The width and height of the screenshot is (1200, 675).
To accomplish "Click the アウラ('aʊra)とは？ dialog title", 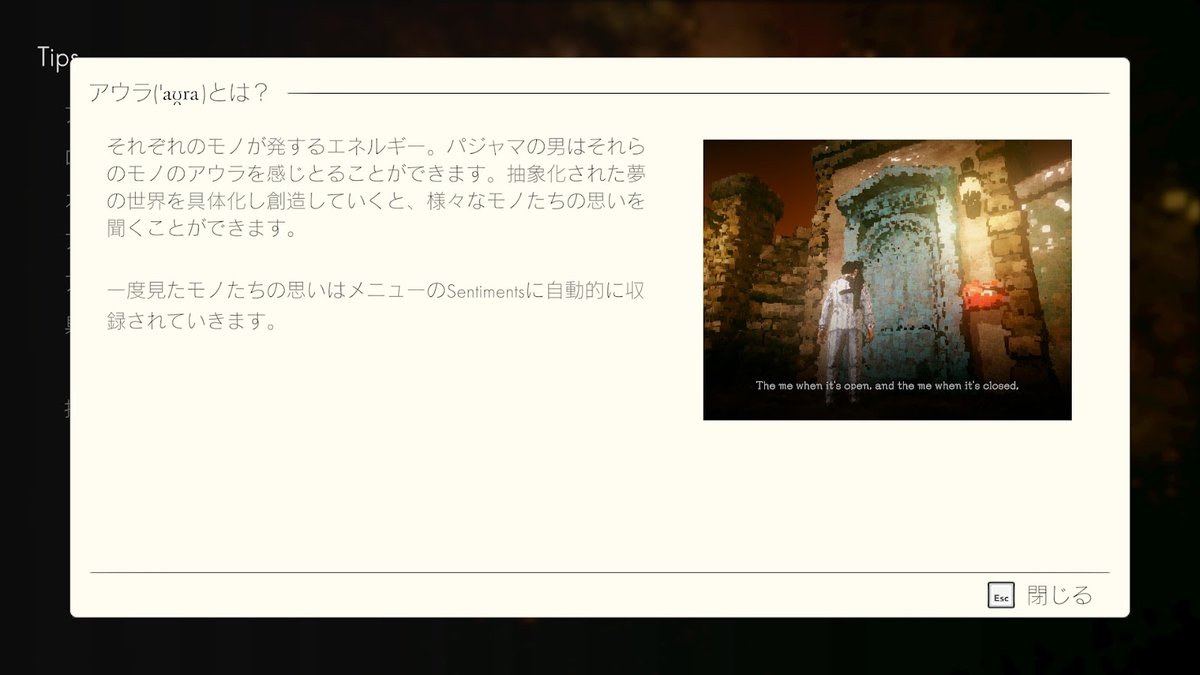I will pos(178,93).
